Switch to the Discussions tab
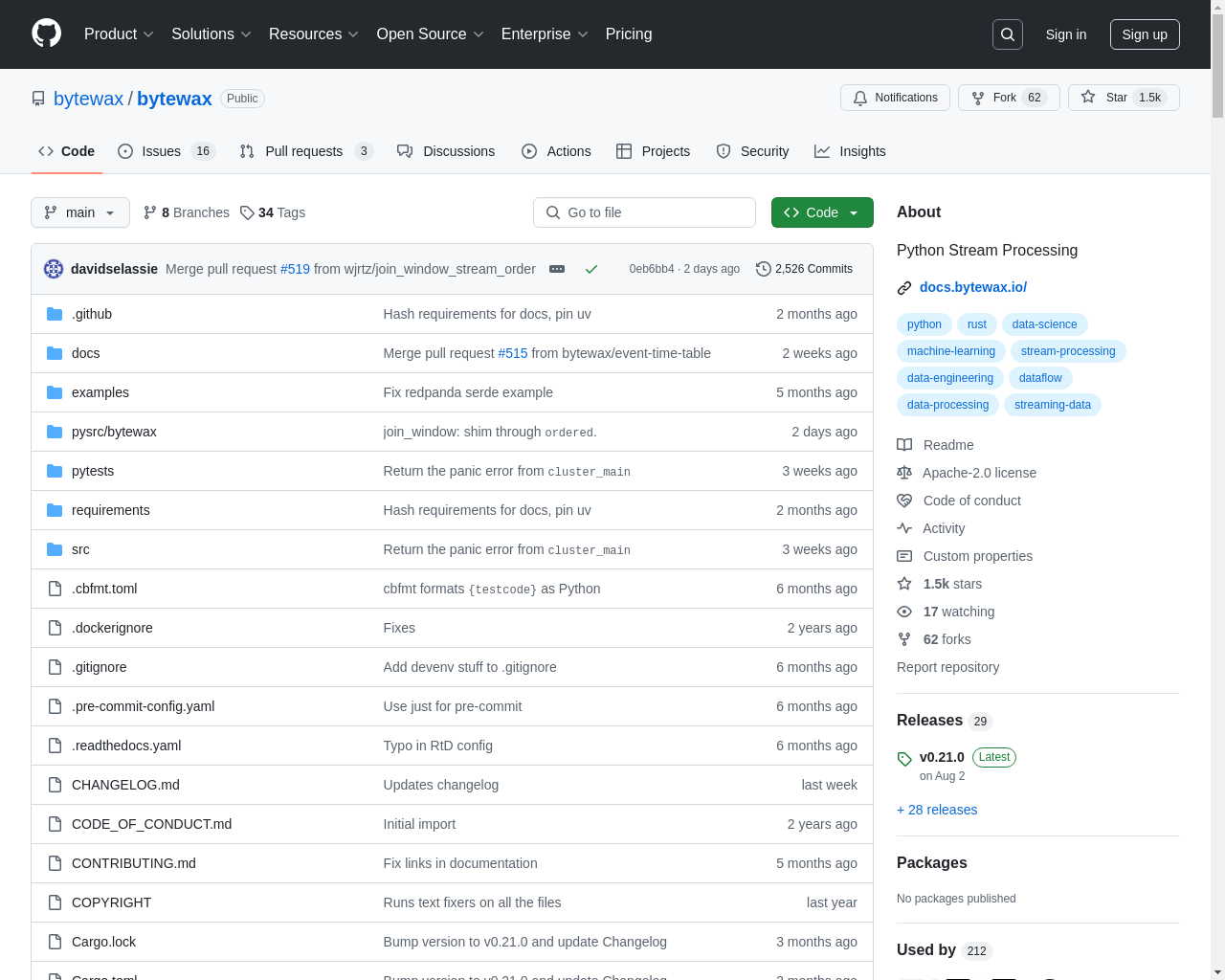1225x980 pixels. point(446,151)
